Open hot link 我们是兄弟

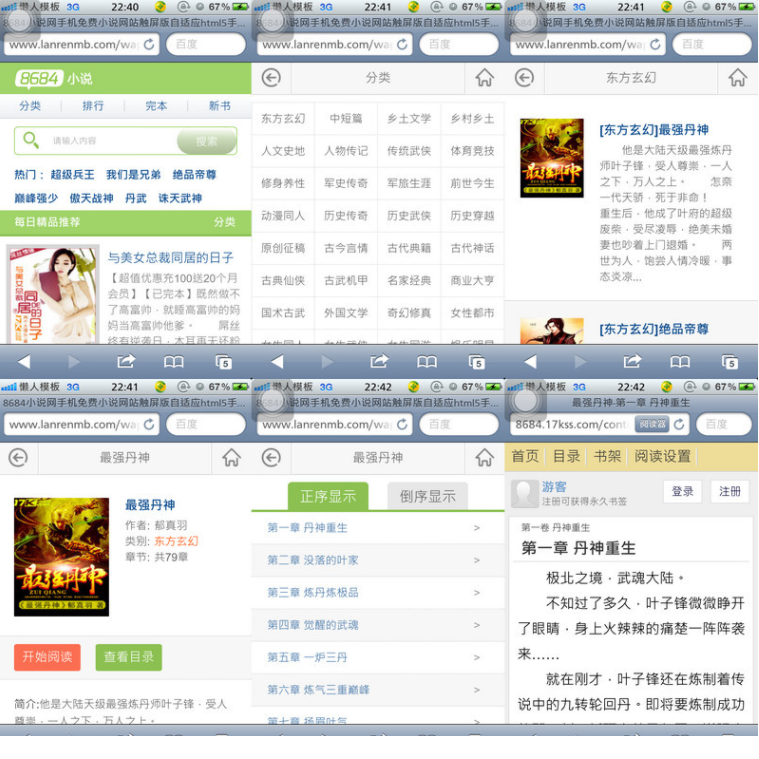[134, 175]
